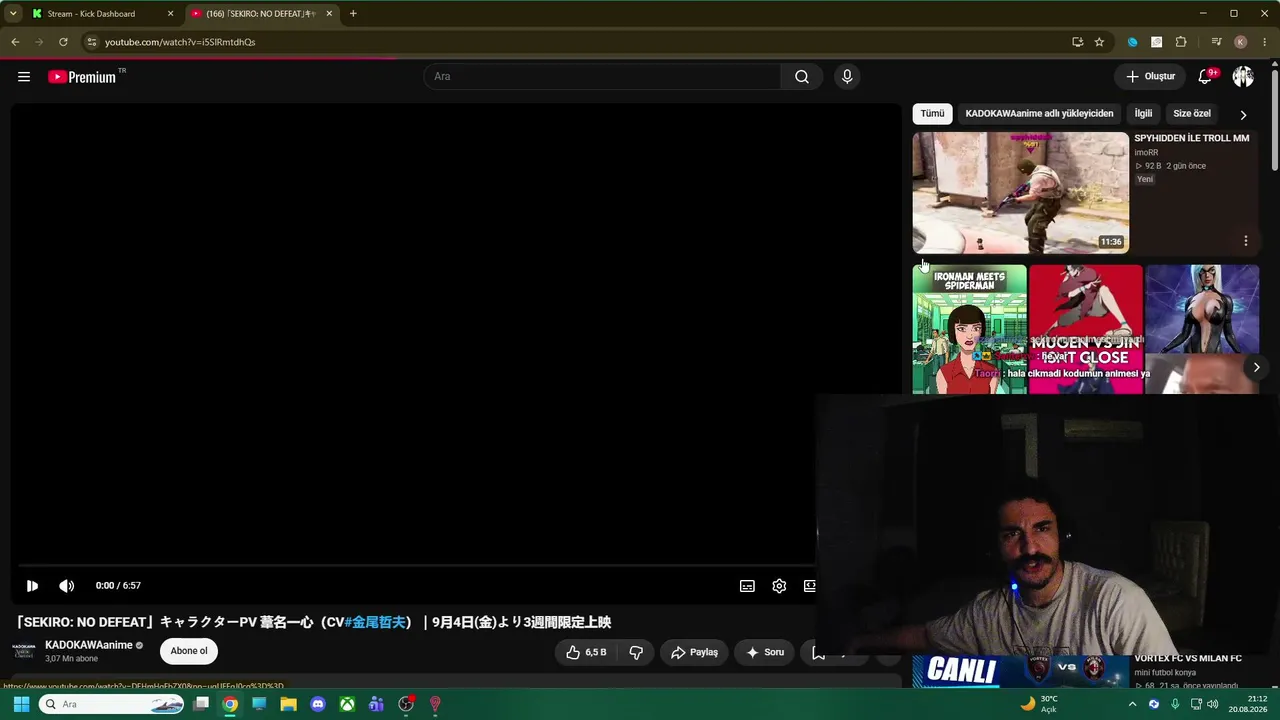
Task: Open the Windows Start menu
Action: click(20, 704)
